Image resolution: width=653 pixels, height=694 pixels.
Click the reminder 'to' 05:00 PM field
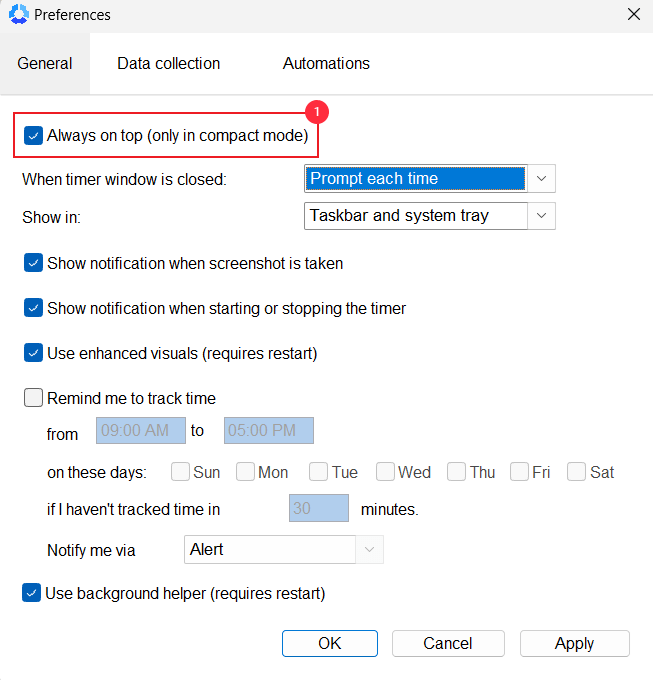click(x=269, y=430)
